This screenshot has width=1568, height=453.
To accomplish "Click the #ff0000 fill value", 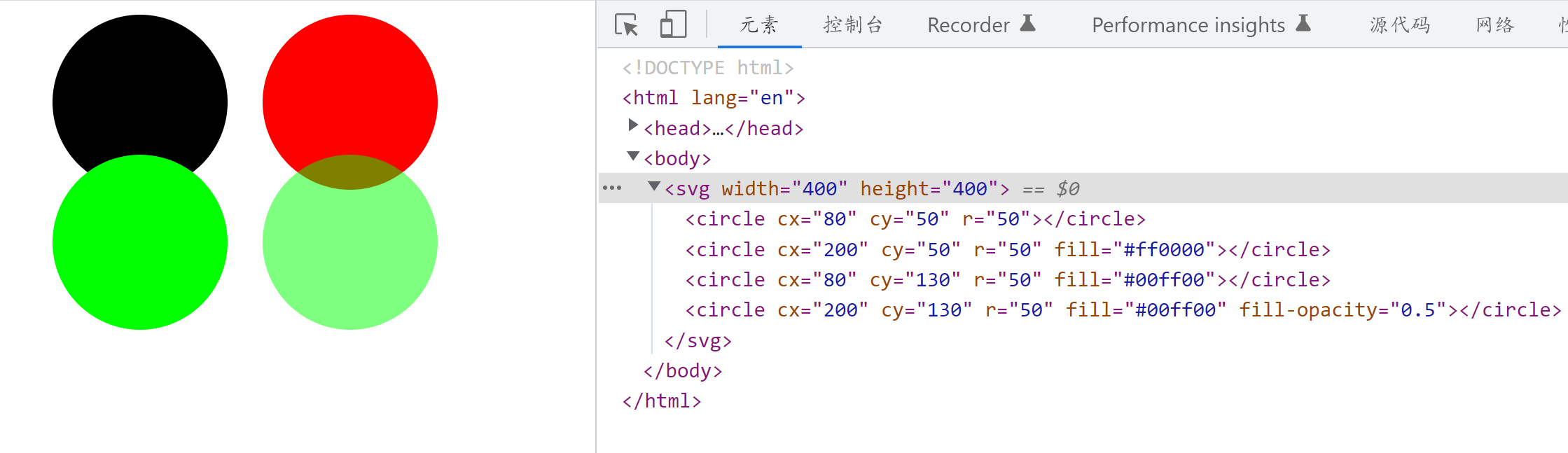I will 1164,250.
